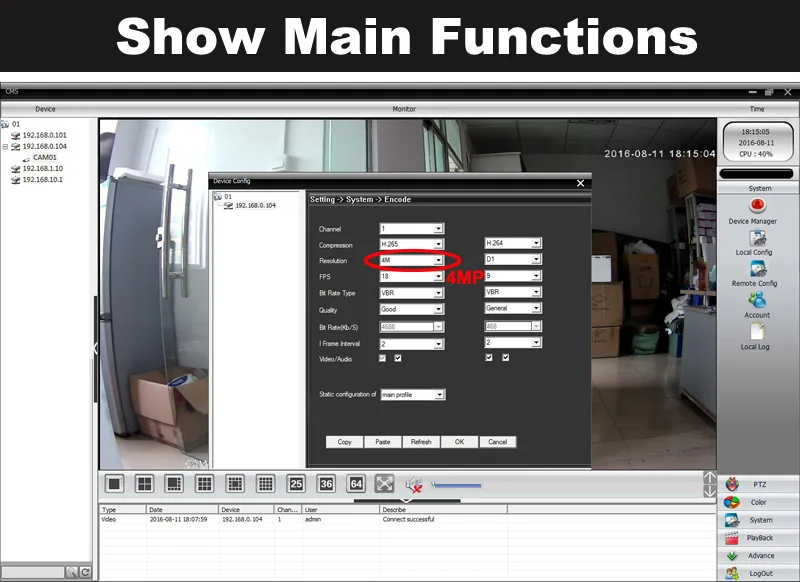Click the Type column header in log
Viewport: 800px width, 582px height.
122,510
